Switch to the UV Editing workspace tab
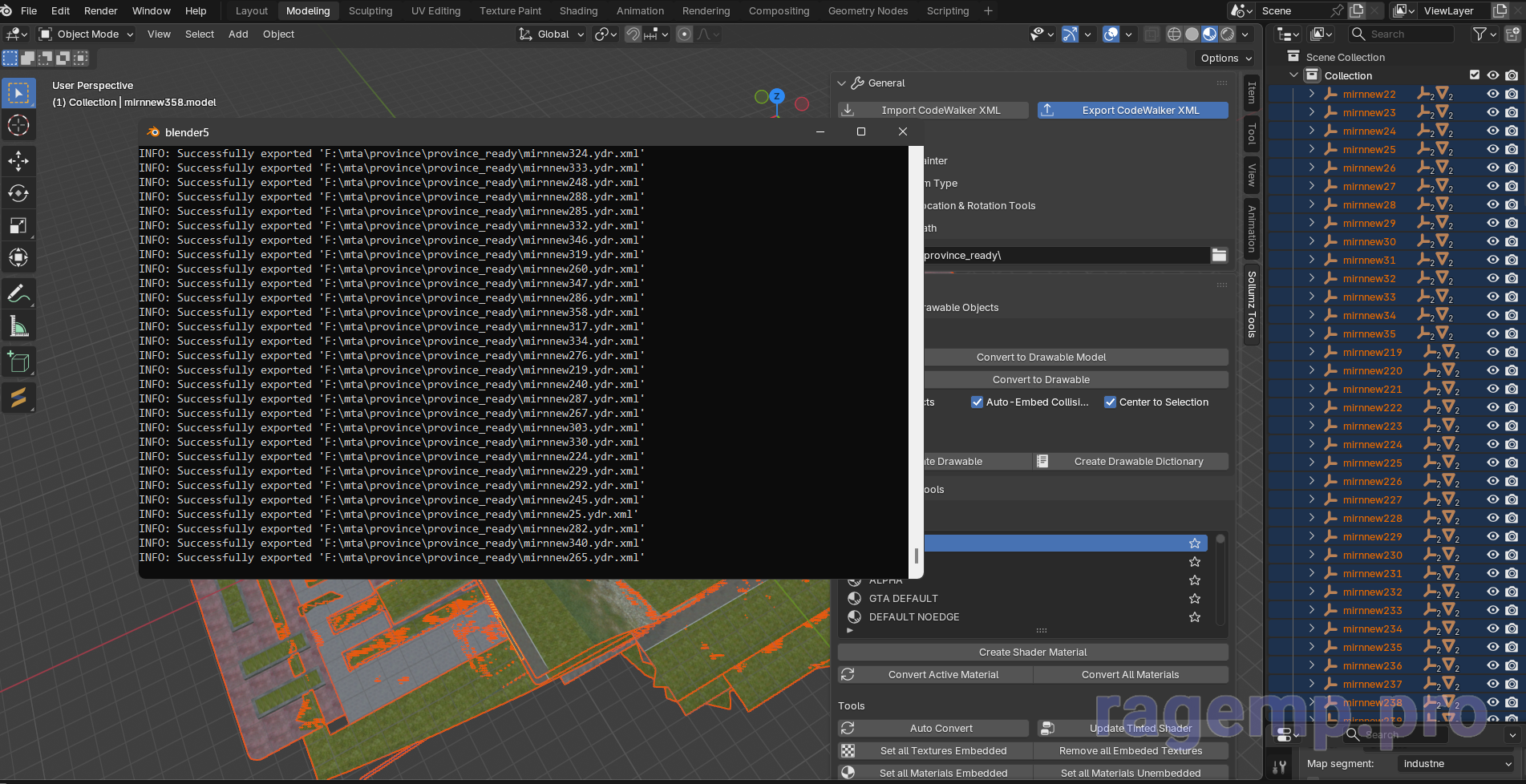The height and width of the screenshot is (784, 1526). pos(435,11)
